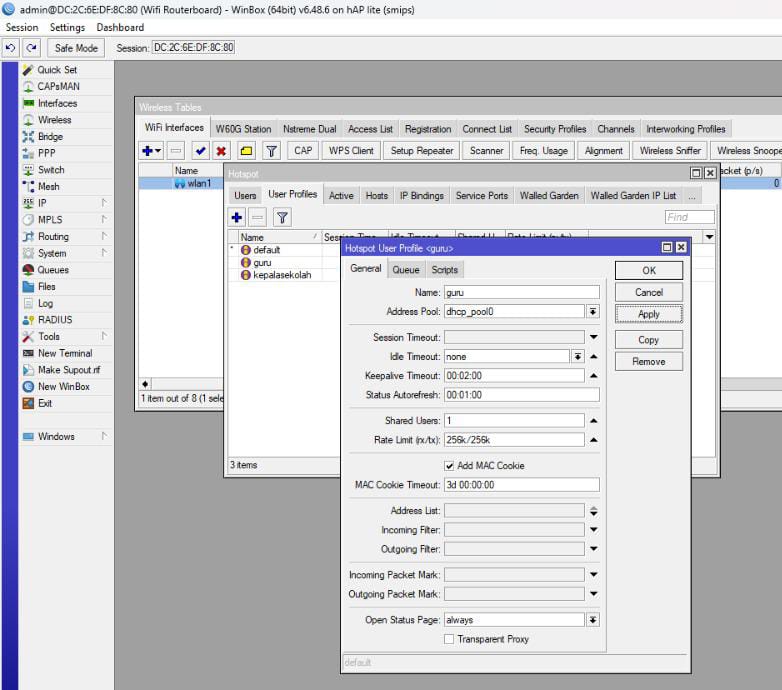Open RADIUS in sidebar

coord(54,320)
